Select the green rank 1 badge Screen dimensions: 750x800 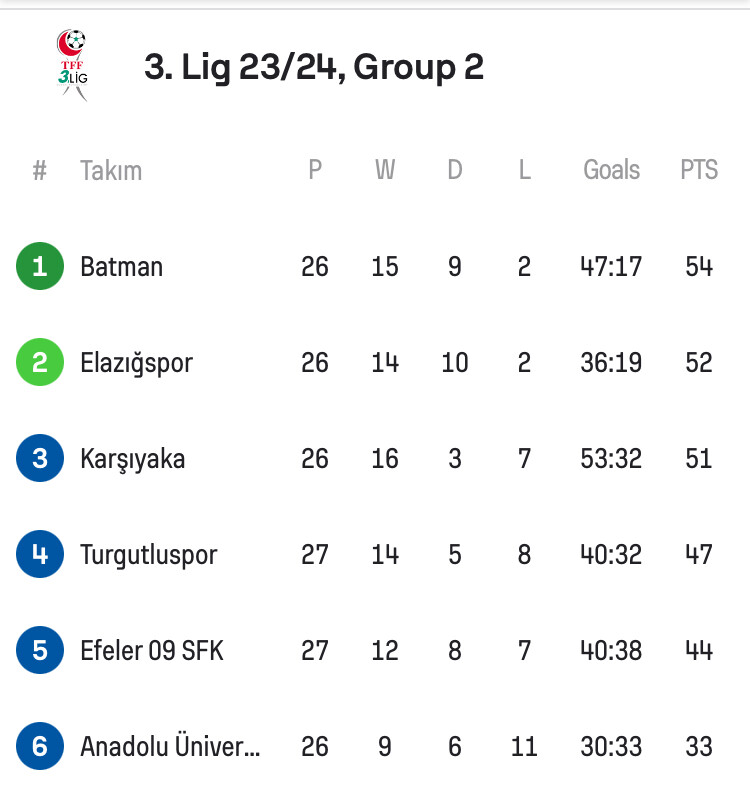click(x=40, y=266)
